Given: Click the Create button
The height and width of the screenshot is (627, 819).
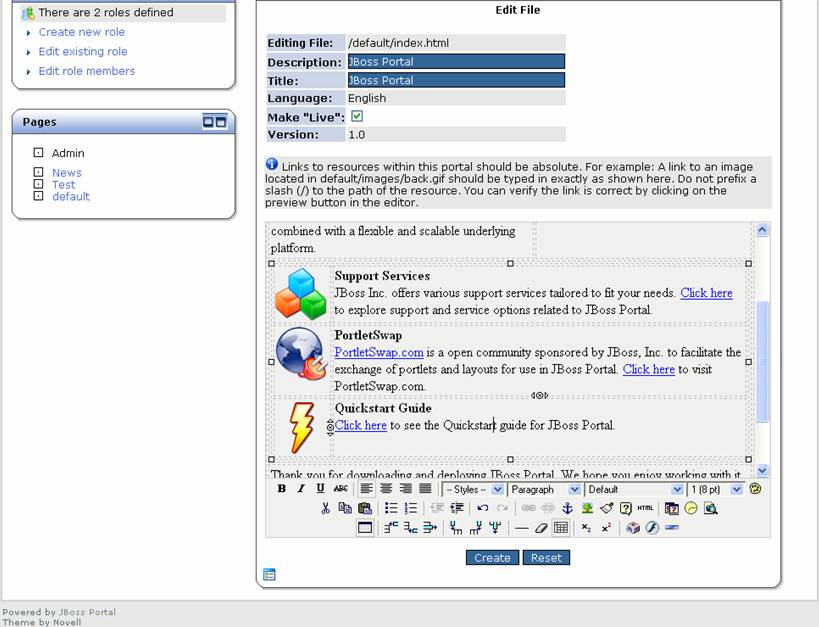Looking at the screenshot, I should coord(492,558).
